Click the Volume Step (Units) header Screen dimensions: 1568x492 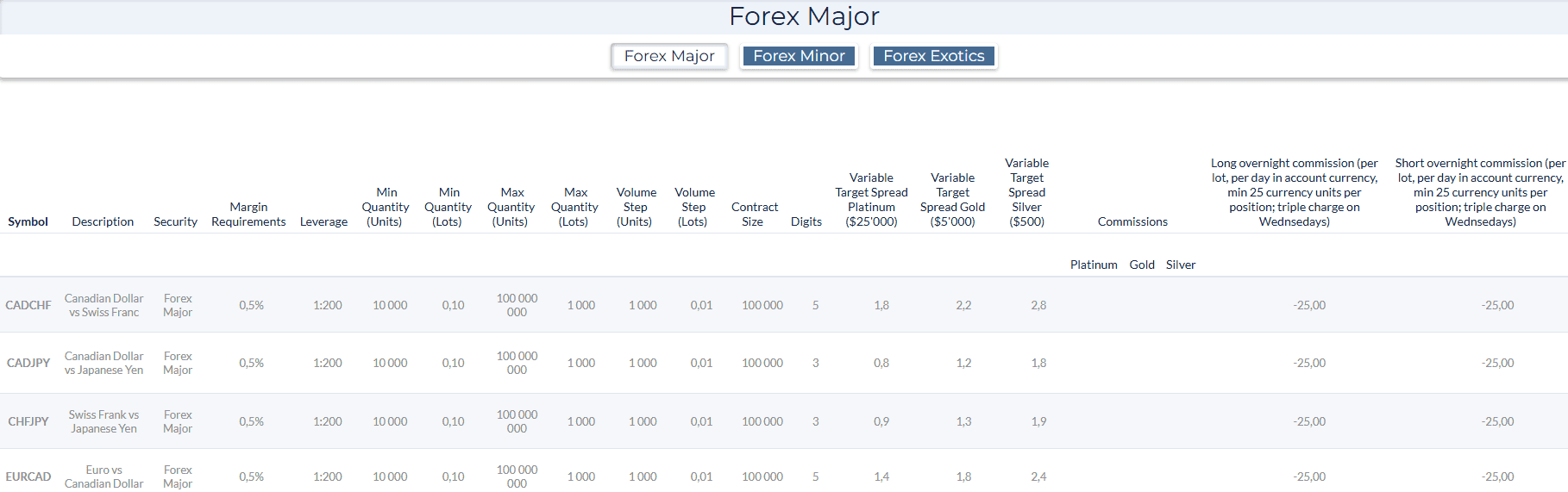(636, 207)
